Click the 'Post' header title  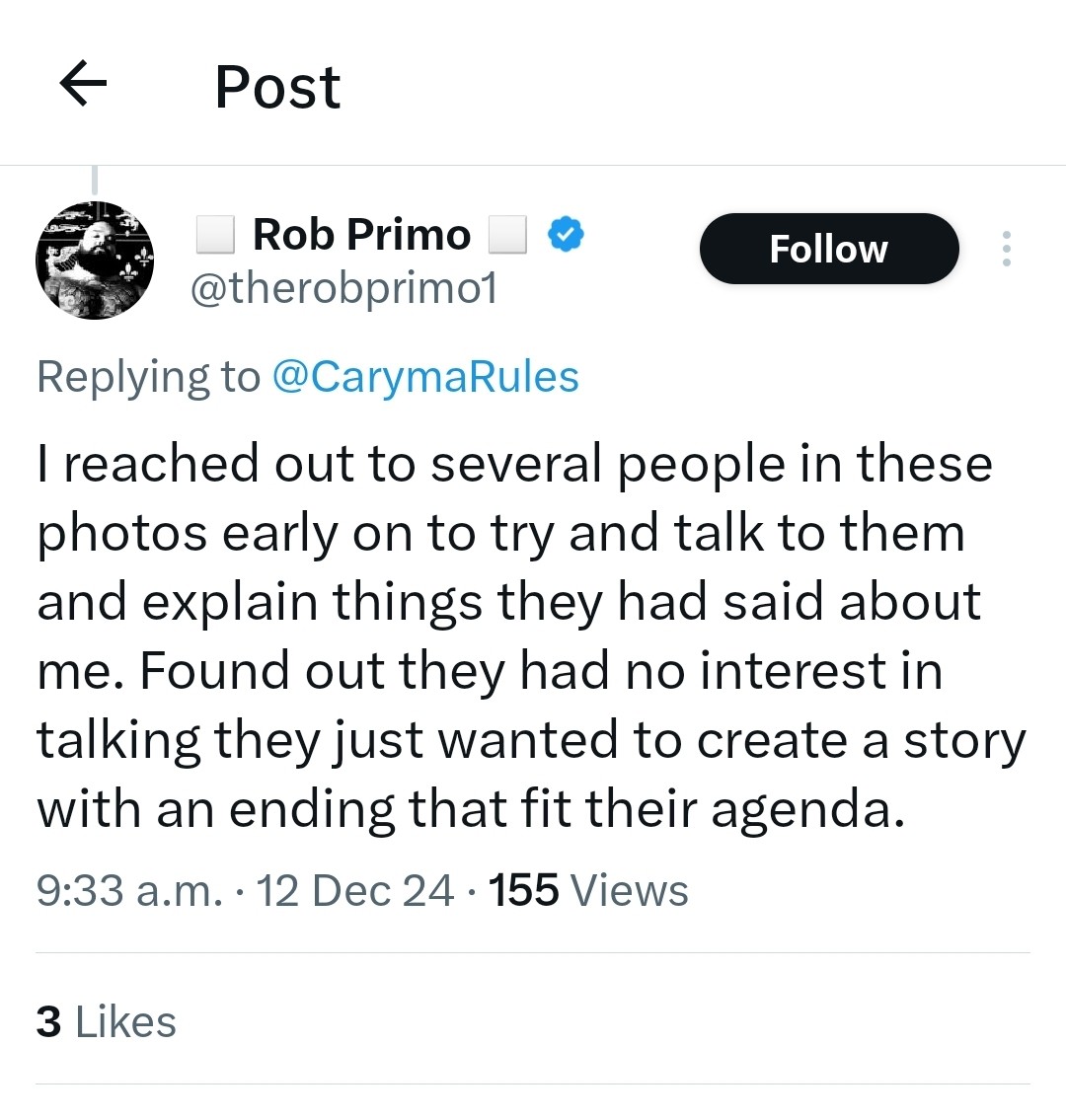[x=277, y=87]
